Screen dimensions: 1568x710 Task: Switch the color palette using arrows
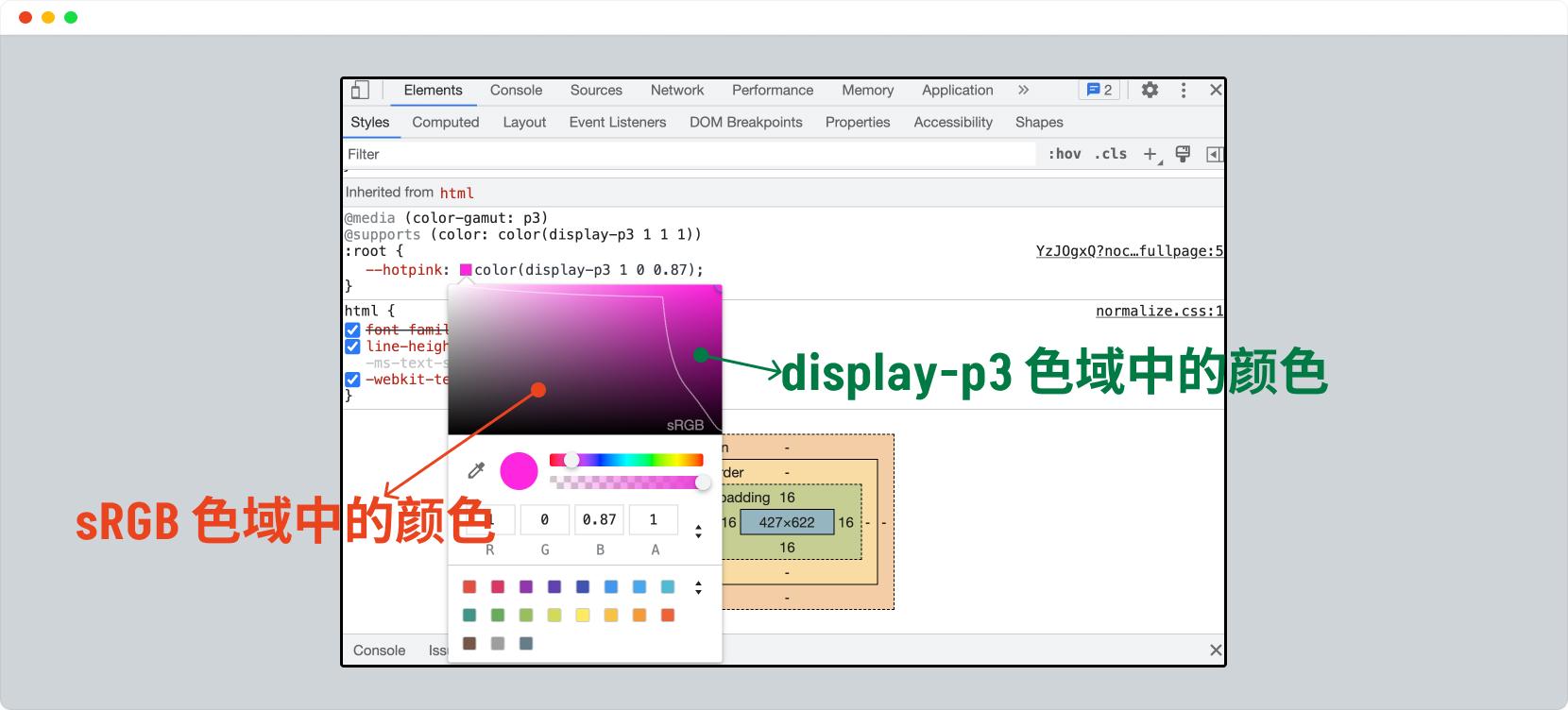point(698,587)
